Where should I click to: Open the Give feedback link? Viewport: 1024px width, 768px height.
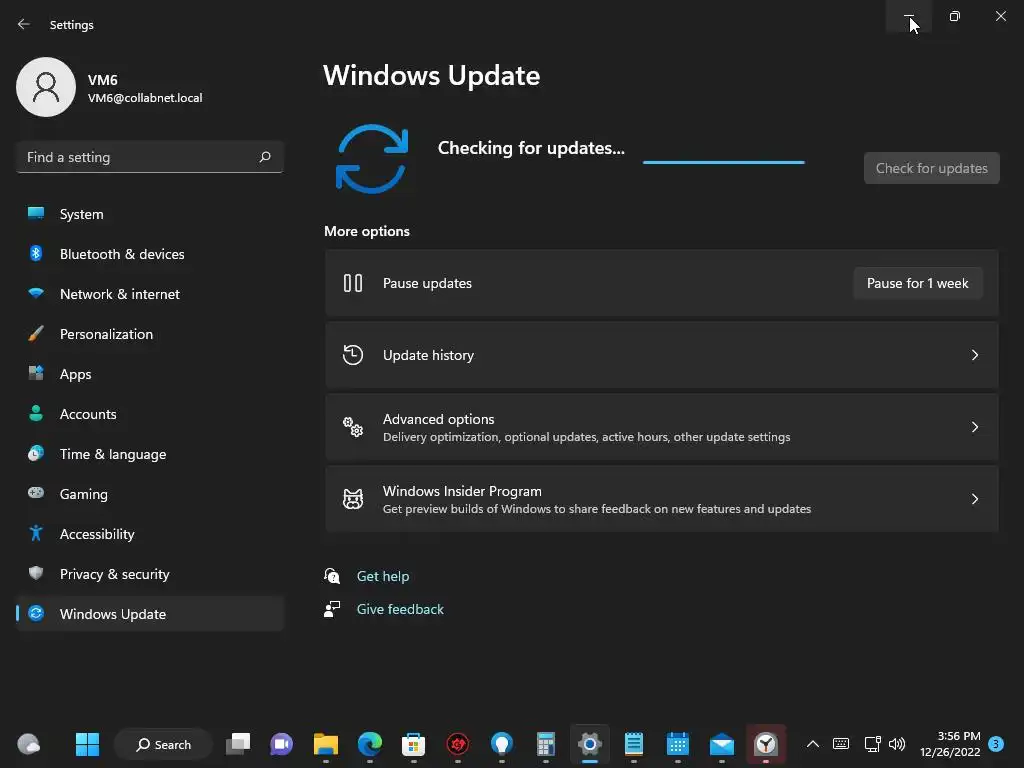point(400,609)
